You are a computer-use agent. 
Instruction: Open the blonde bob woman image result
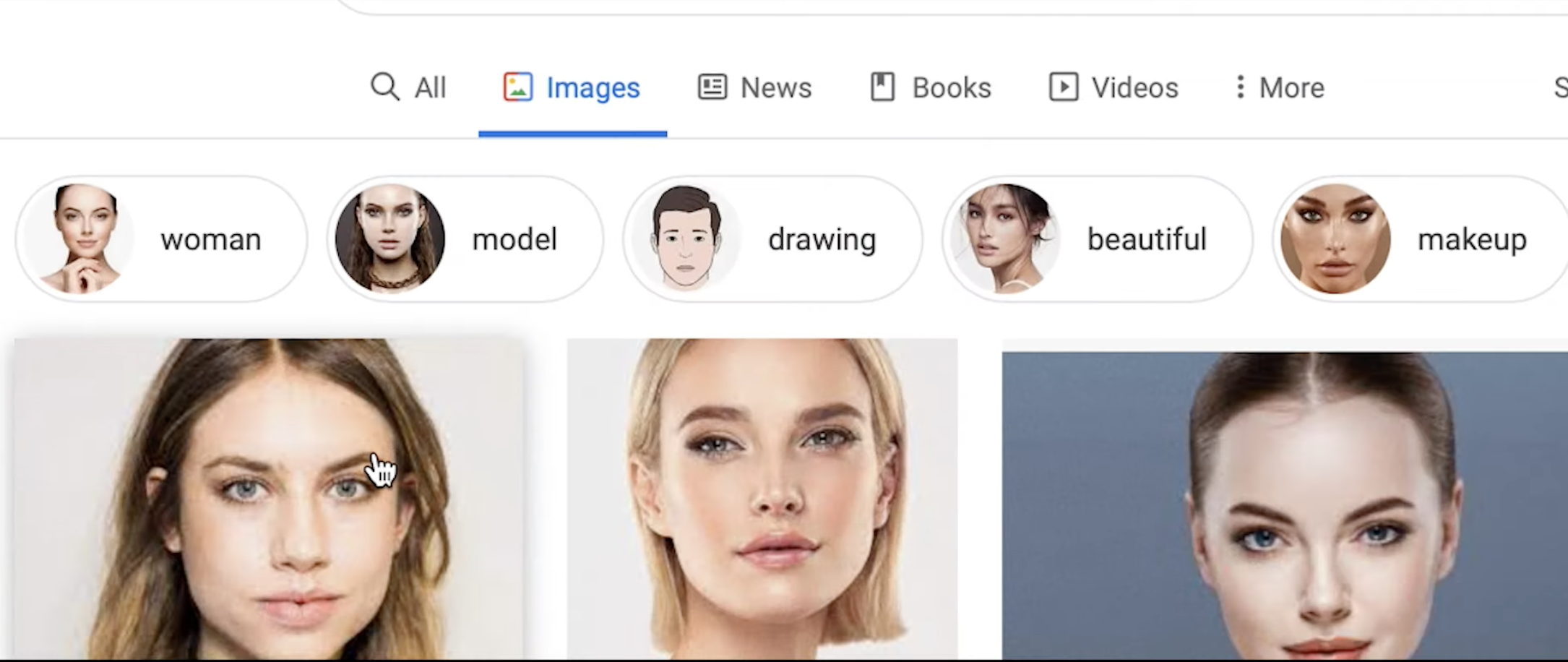coord(762,499)
